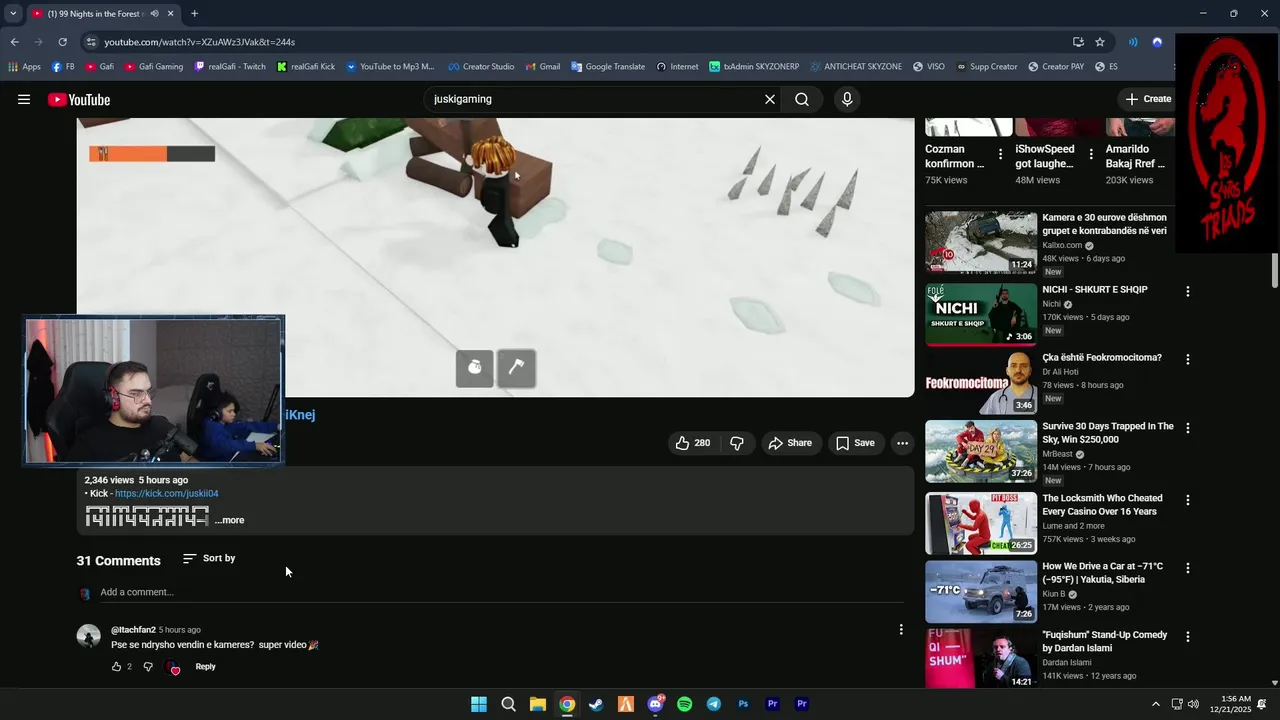Like the video with 280 likes
1280x720 pixels.
693,443
